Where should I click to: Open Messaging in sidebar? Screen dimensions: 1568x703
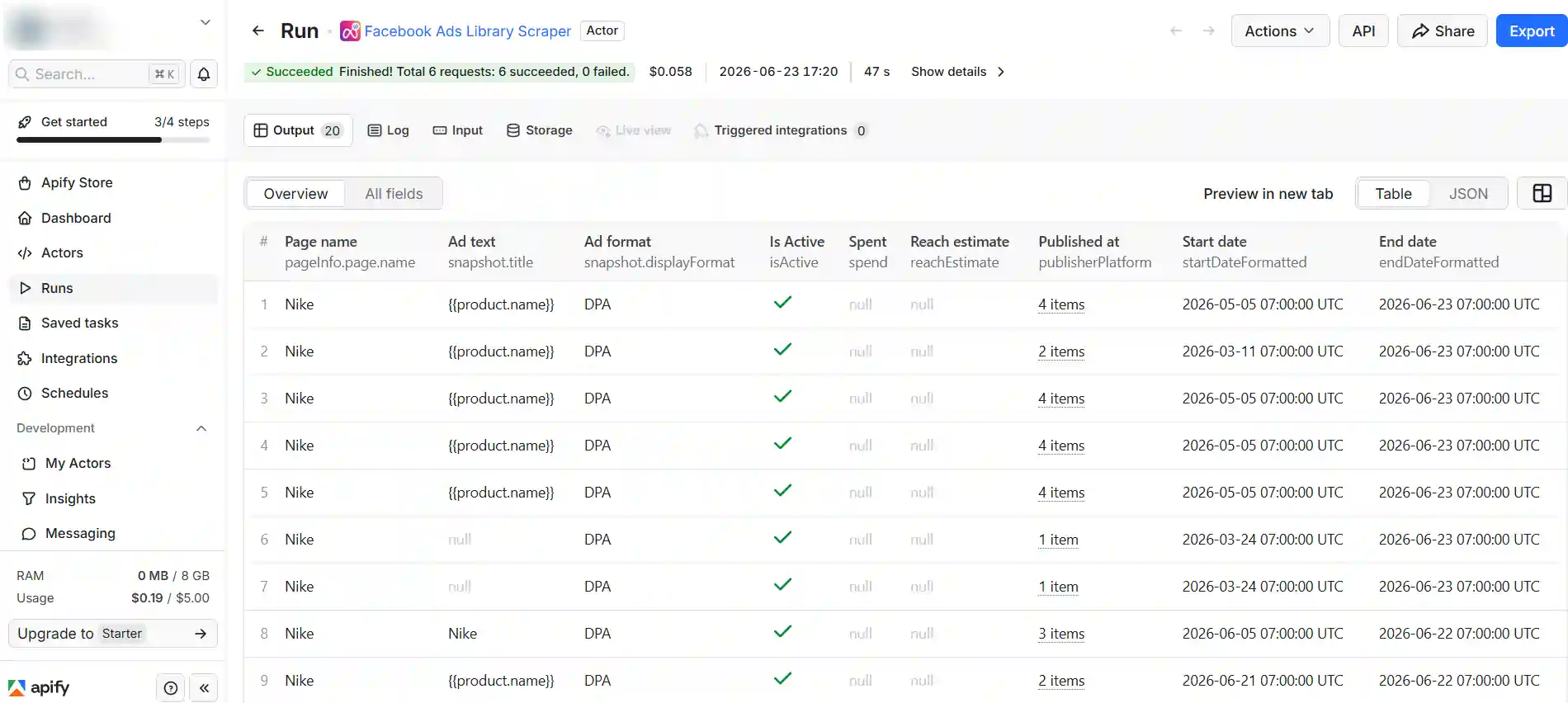(x=116, y=533)
